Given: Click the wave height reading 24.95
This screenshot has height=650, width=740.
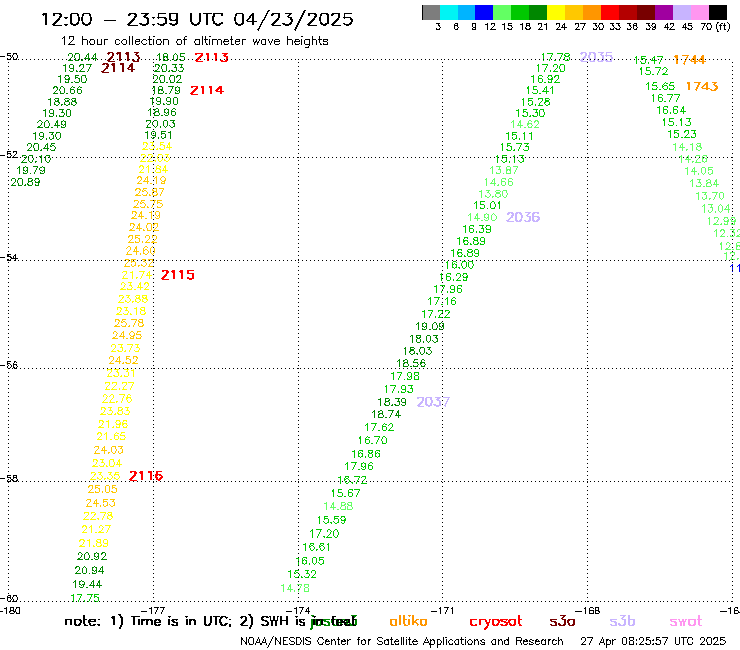Looking at the screenshot, I should [x=127, y=335].
